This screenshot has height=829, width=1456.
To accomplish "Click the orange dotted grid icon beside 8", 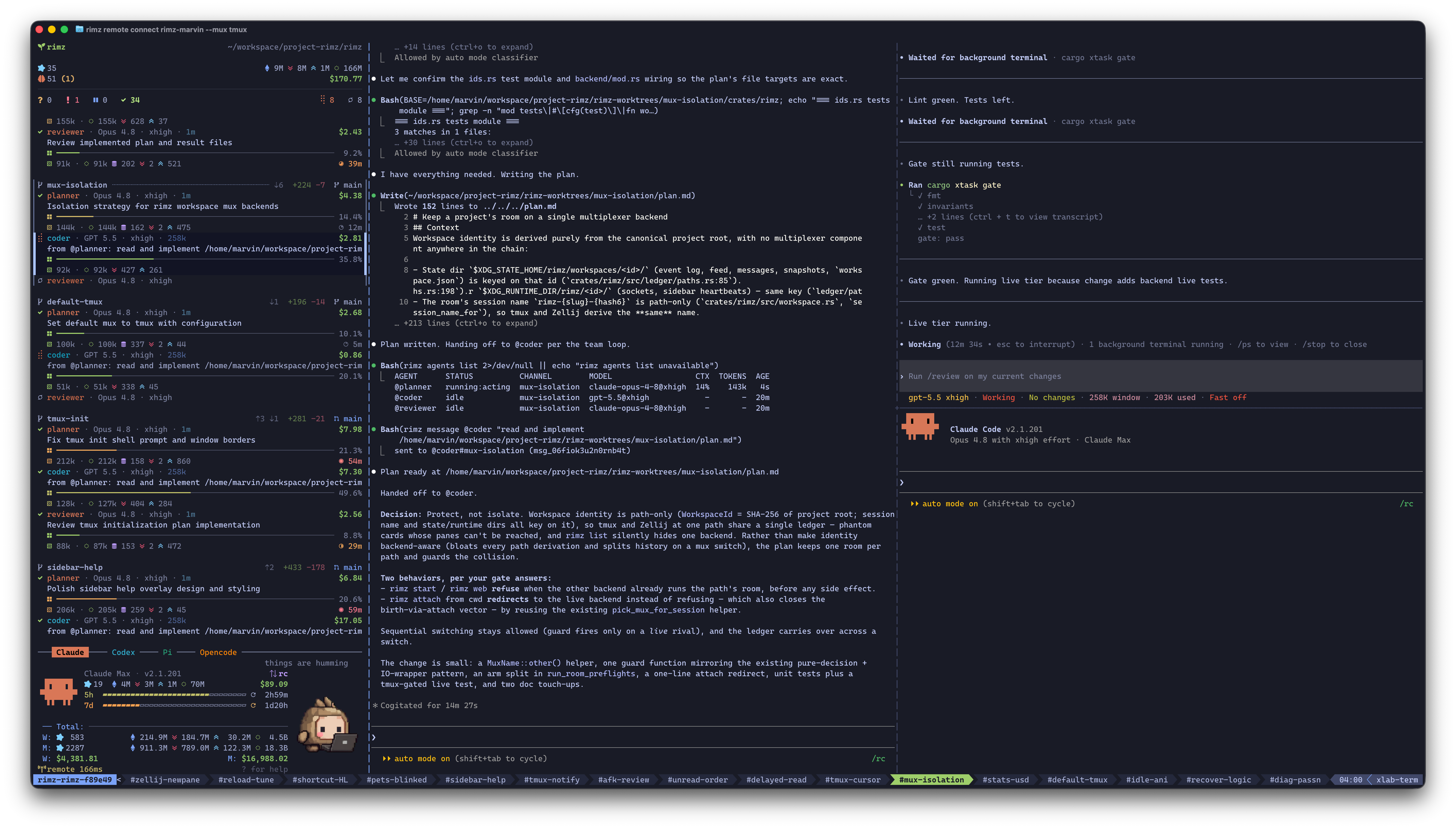I will (323, 100).
